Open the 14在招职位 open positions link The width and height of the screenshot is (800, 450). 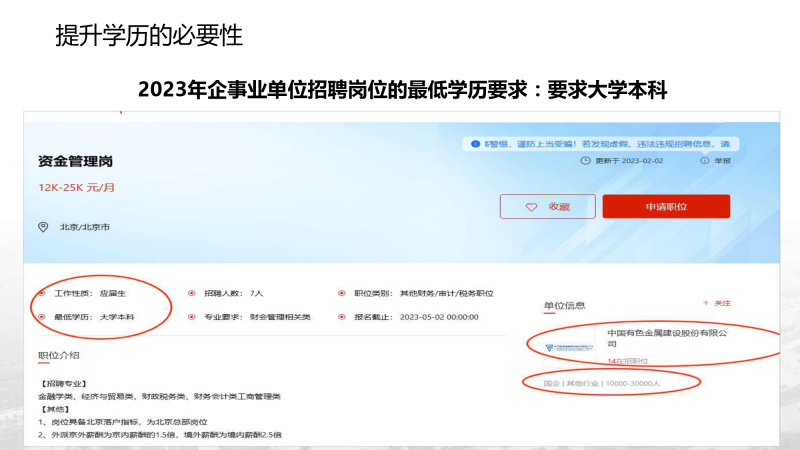coord(627,360)
